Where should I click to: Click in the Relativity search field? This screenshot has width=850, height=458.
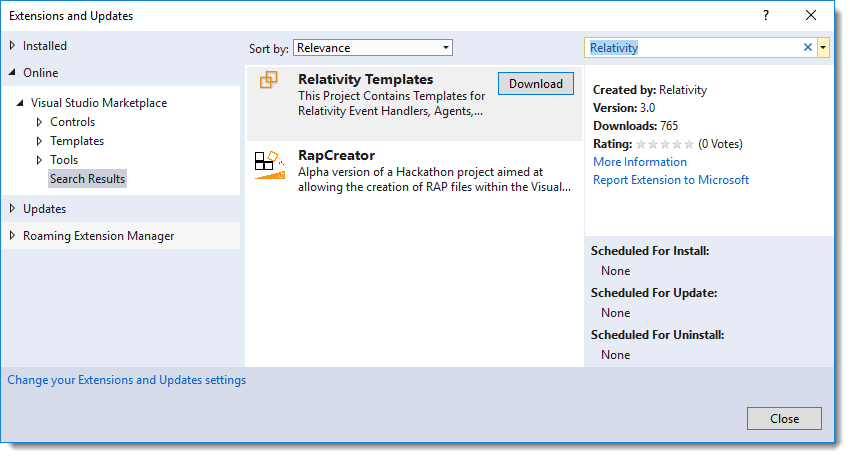pos(693,48)
